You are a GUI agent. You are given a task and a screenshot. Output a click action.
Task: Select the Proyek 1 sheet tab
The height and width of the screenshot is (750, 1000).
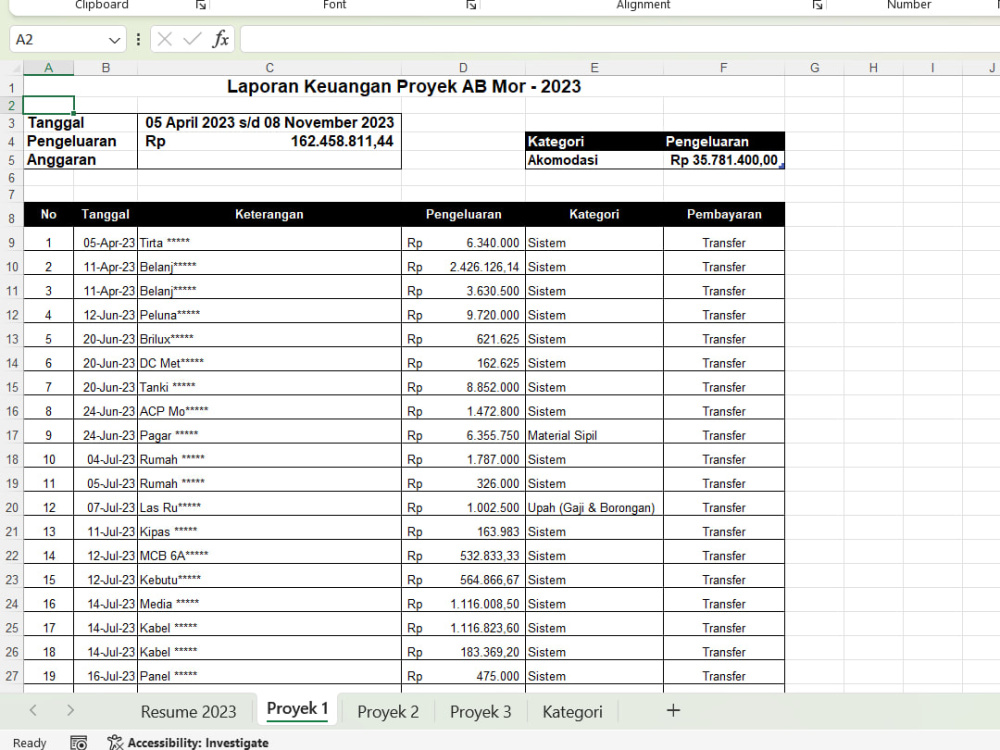297,709
